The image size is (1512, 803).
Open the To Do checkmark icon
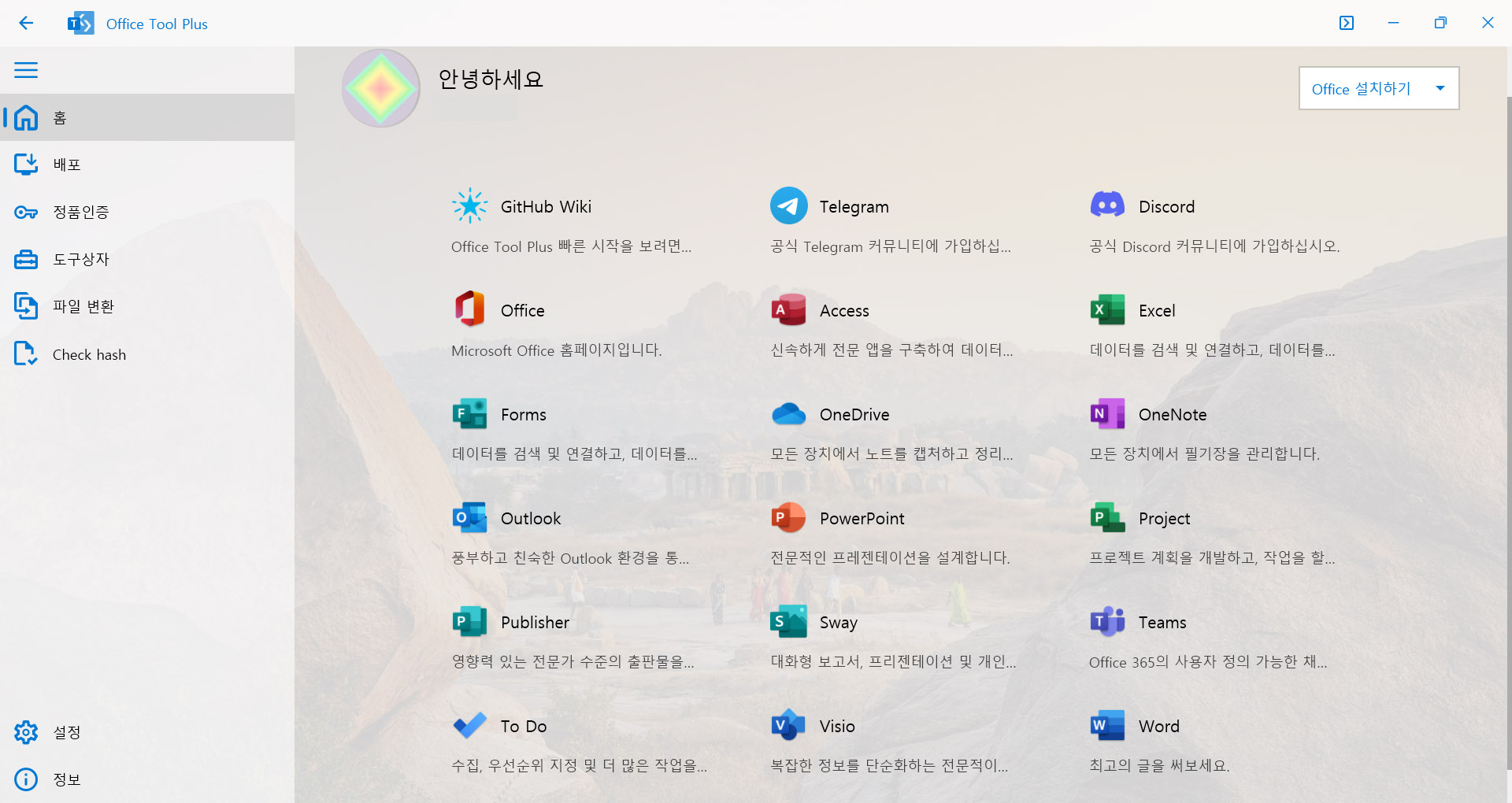point(470,725)
